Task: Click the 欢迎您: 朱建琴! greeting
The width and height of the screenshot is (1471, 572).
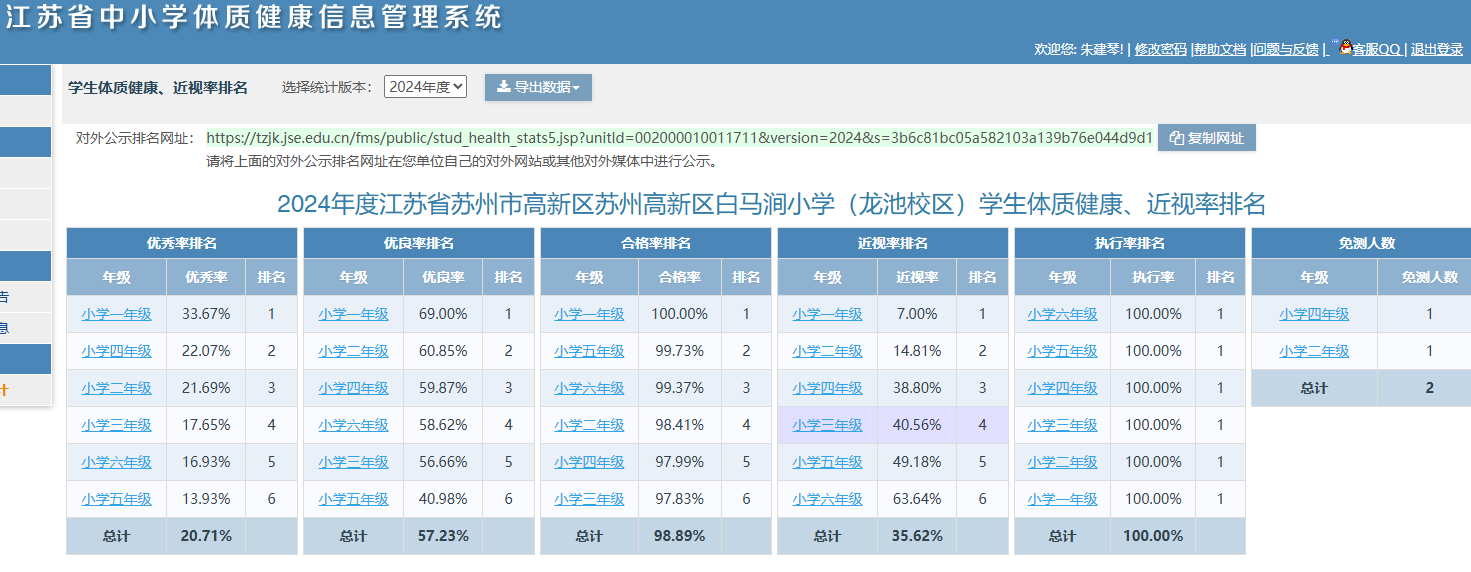Action: (1079, 49)
